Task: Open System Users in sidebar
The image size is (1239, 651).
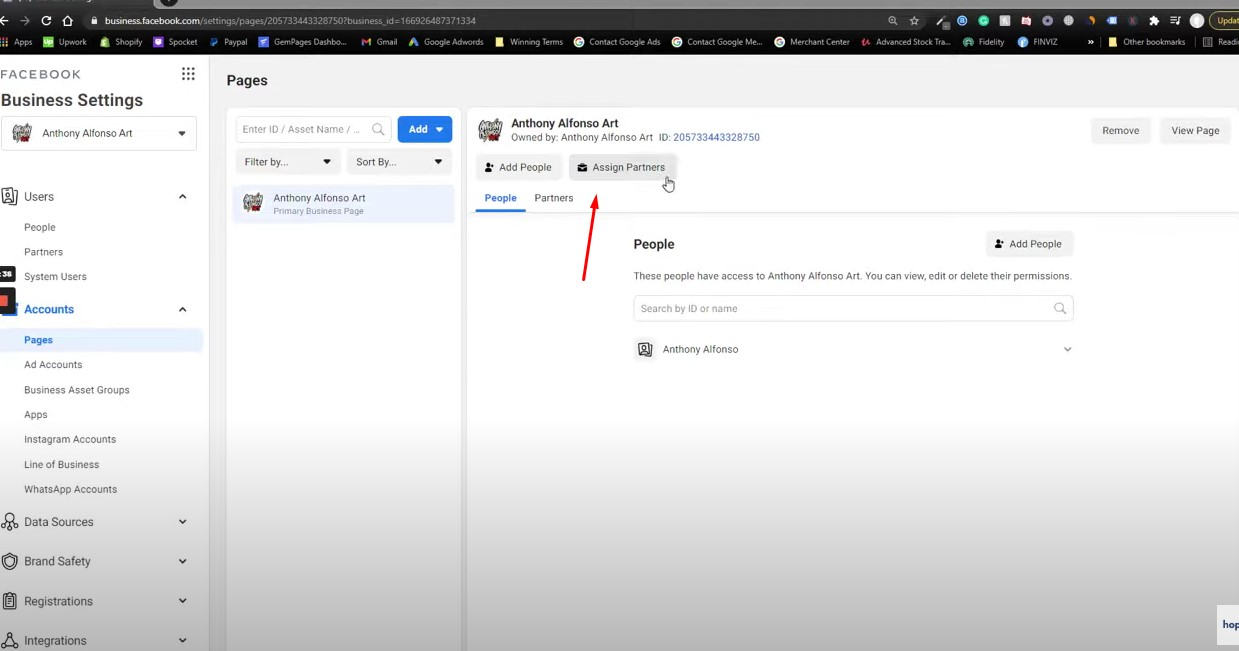Action: 55,277
